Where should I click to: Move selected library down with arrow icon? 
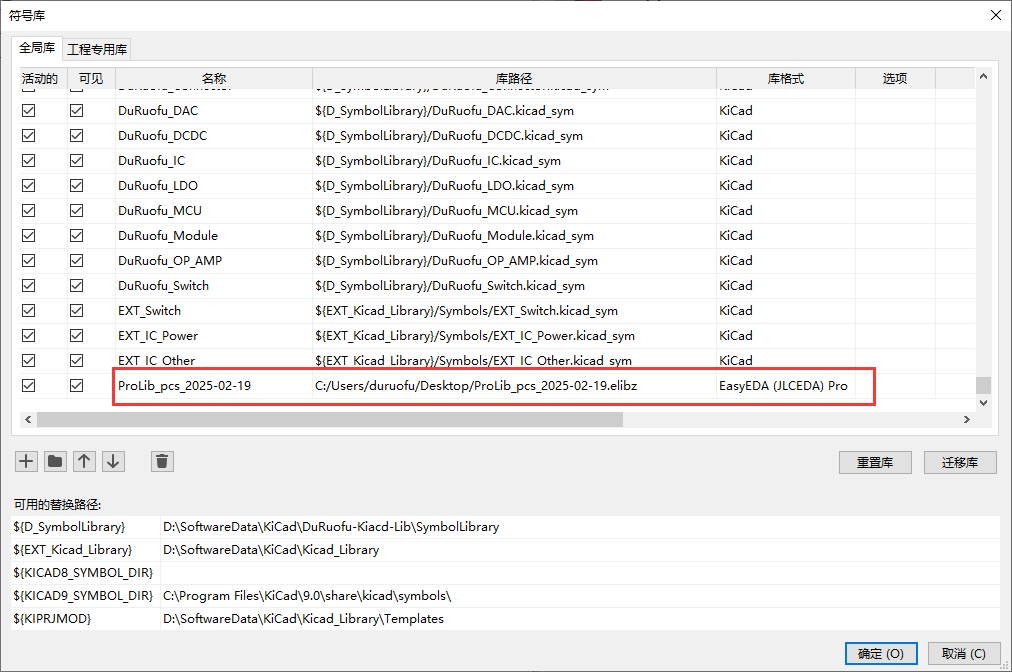tap(114, 461)
